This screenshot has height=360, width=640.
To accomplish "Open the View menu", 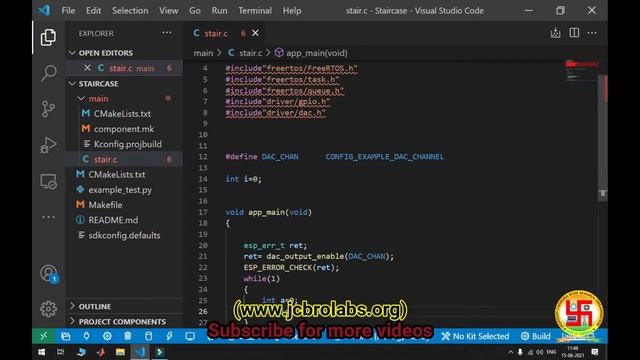I will coord(169,11).
